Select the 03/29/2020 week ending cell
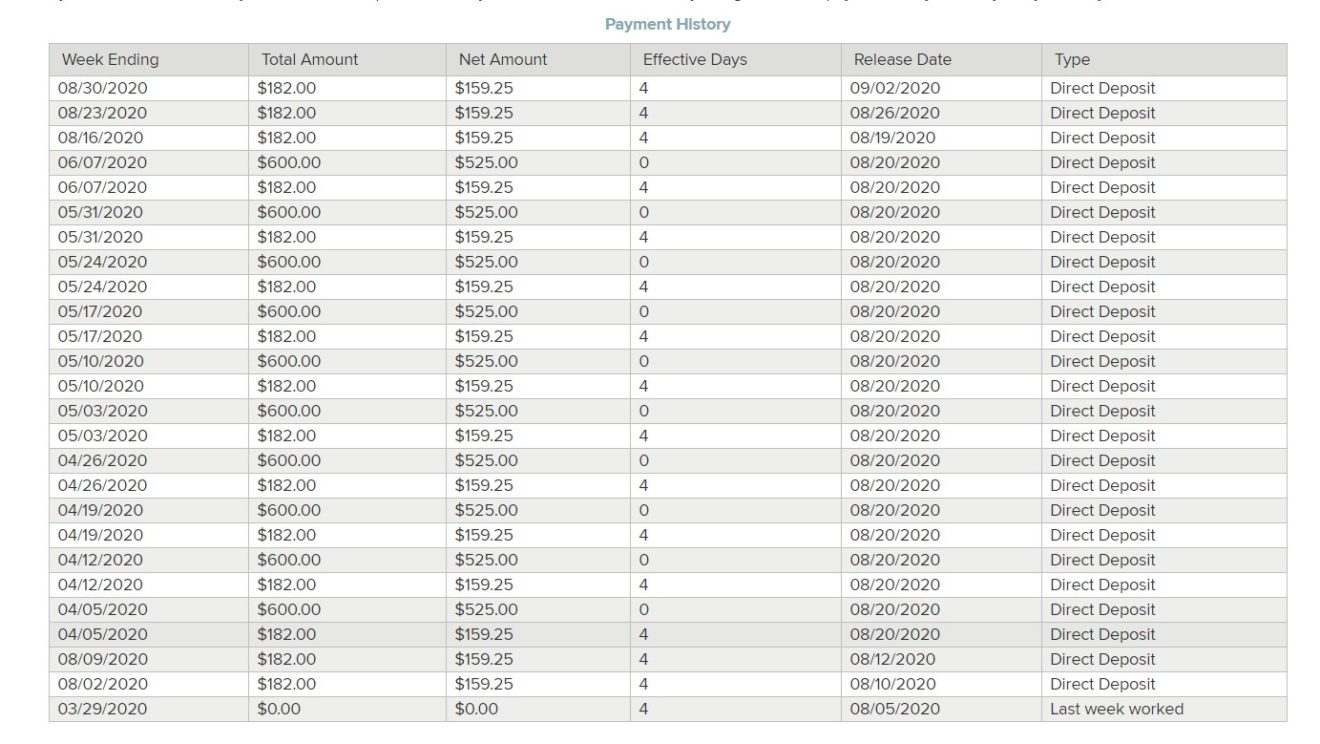This screenshot has width=1320, height=744. coord(102,709)
